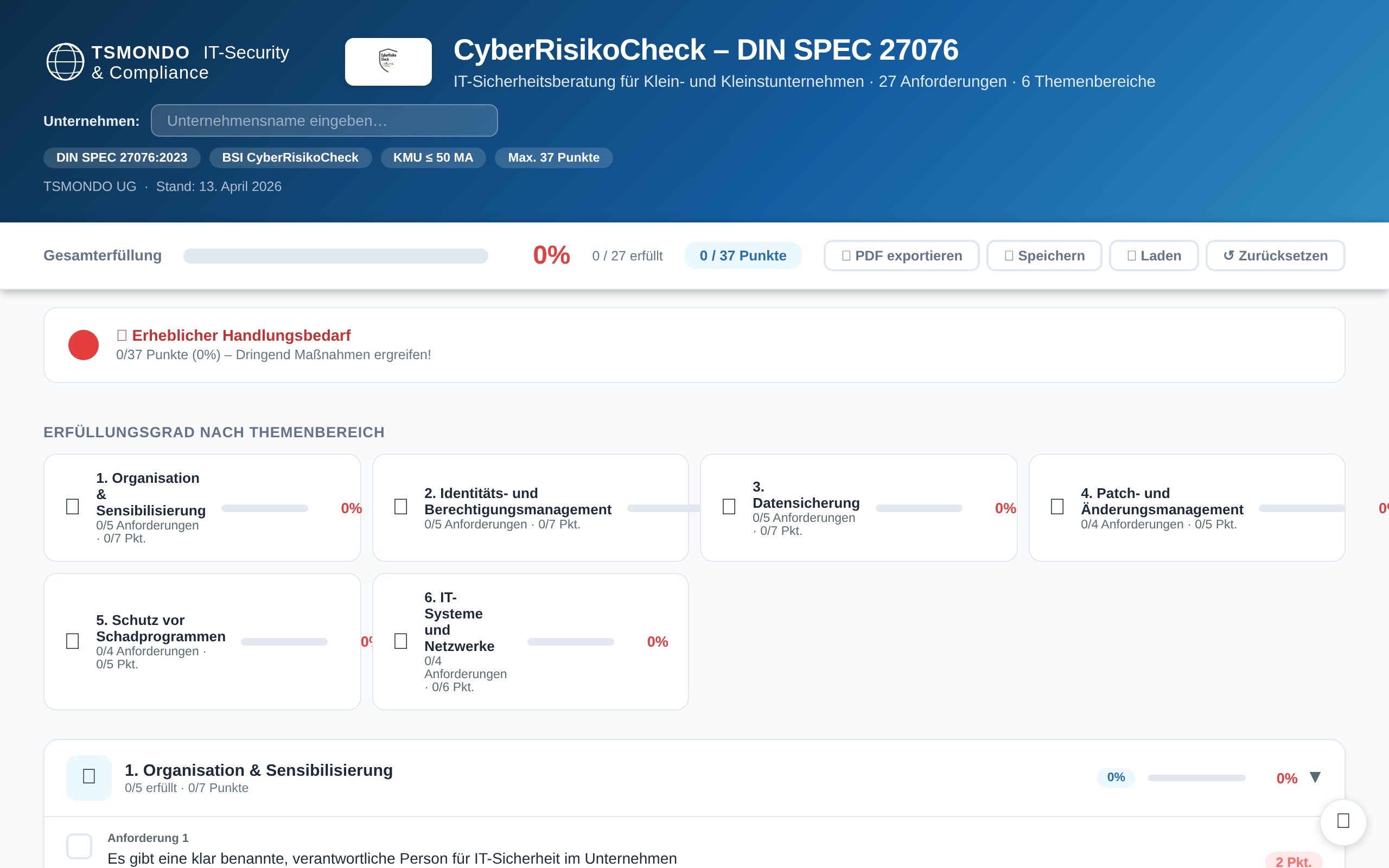Click the Max. 37 Punkte tag
This screenshot has height=868, width=1389.
pos(554,158)
